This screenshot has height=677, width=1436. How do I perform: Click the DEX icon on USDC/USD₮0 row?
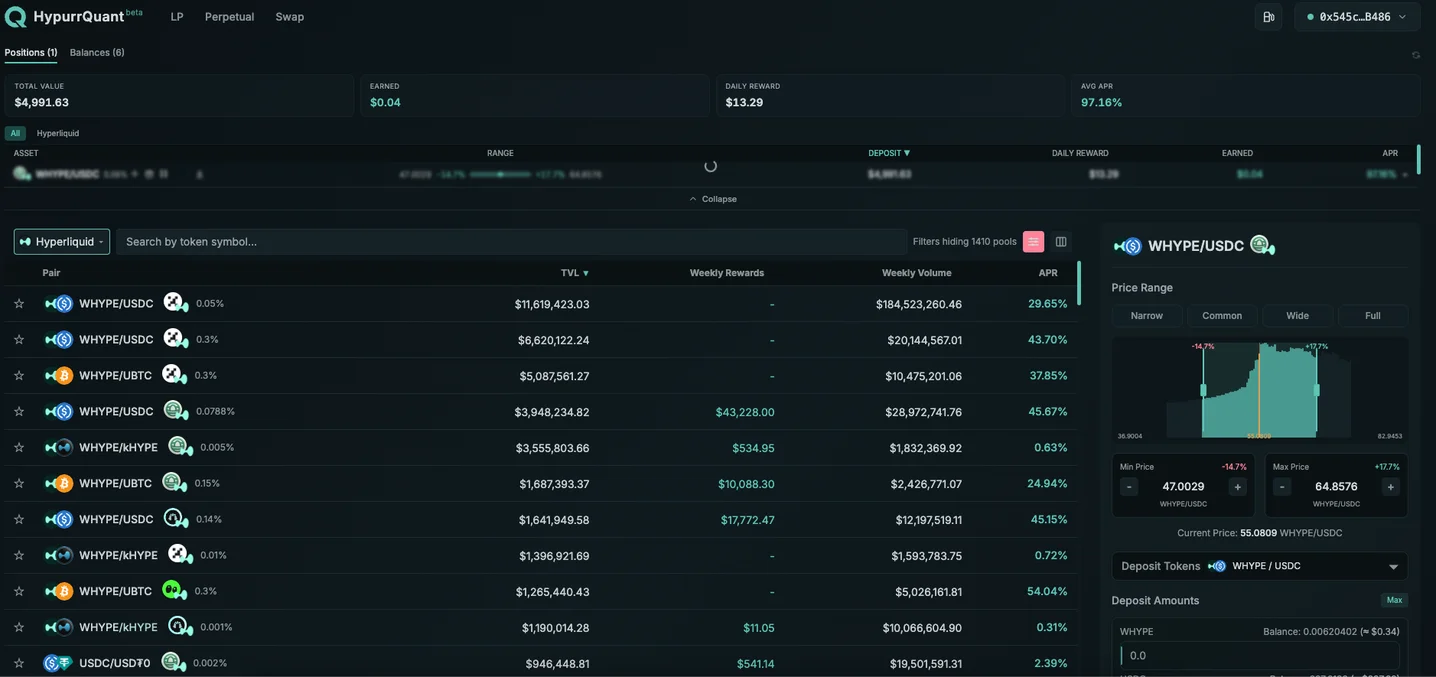click(x=173, y=662)
